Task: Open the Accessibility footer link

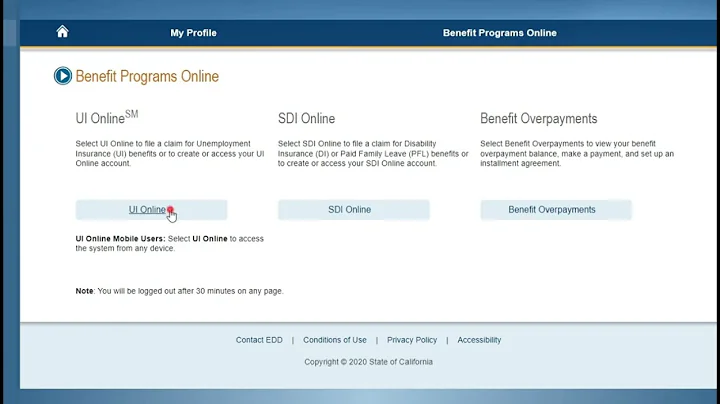Action: point(479,340)
